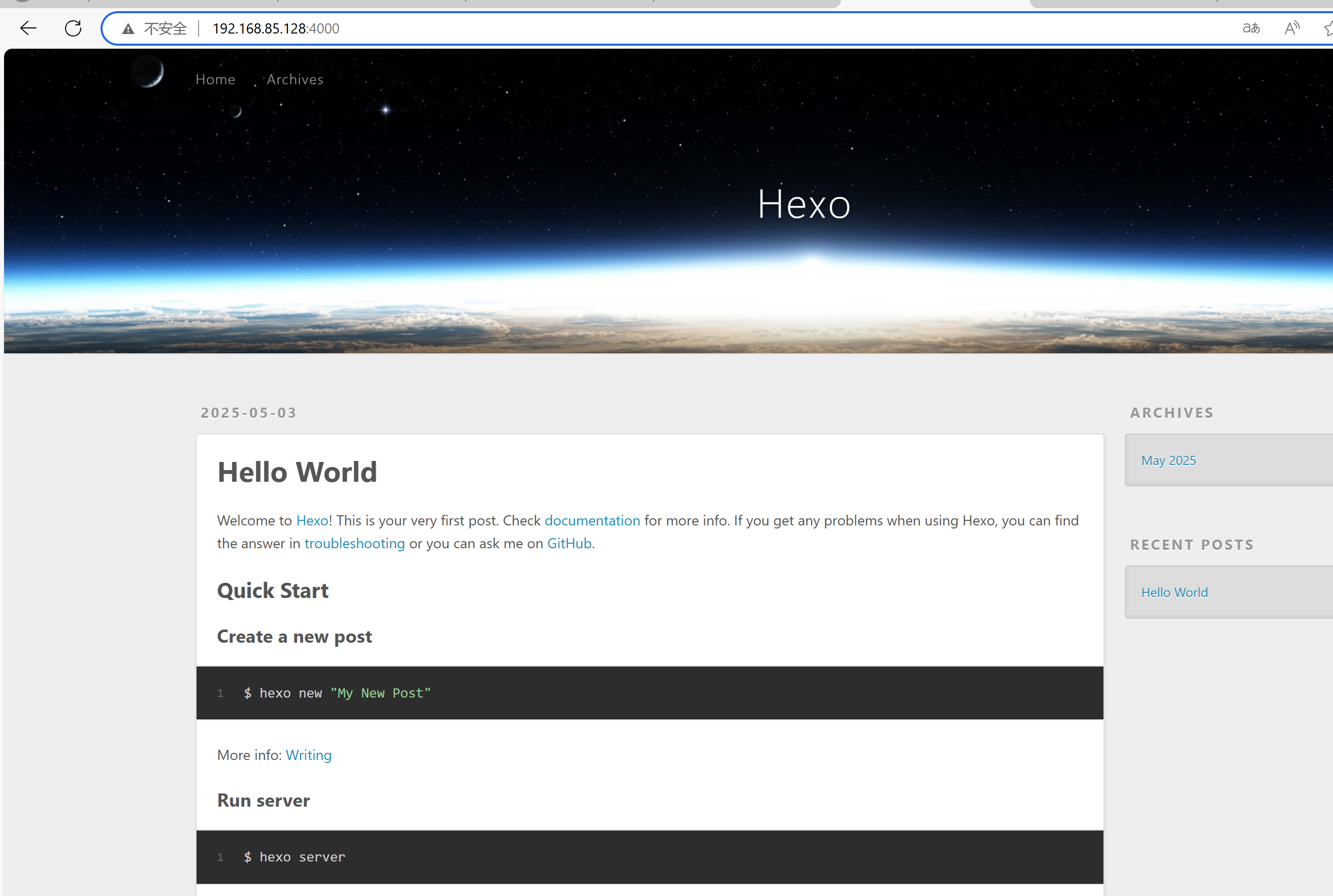Click the hexo server code line
This screenshot has width=1333, height=896.
295,857
